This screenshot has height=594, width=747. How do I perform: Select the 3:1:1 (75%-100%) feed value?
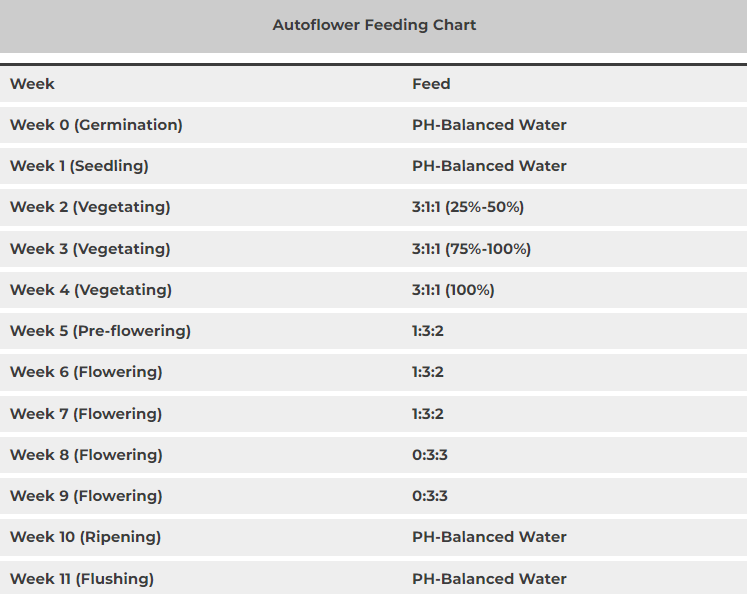[471, 249]
